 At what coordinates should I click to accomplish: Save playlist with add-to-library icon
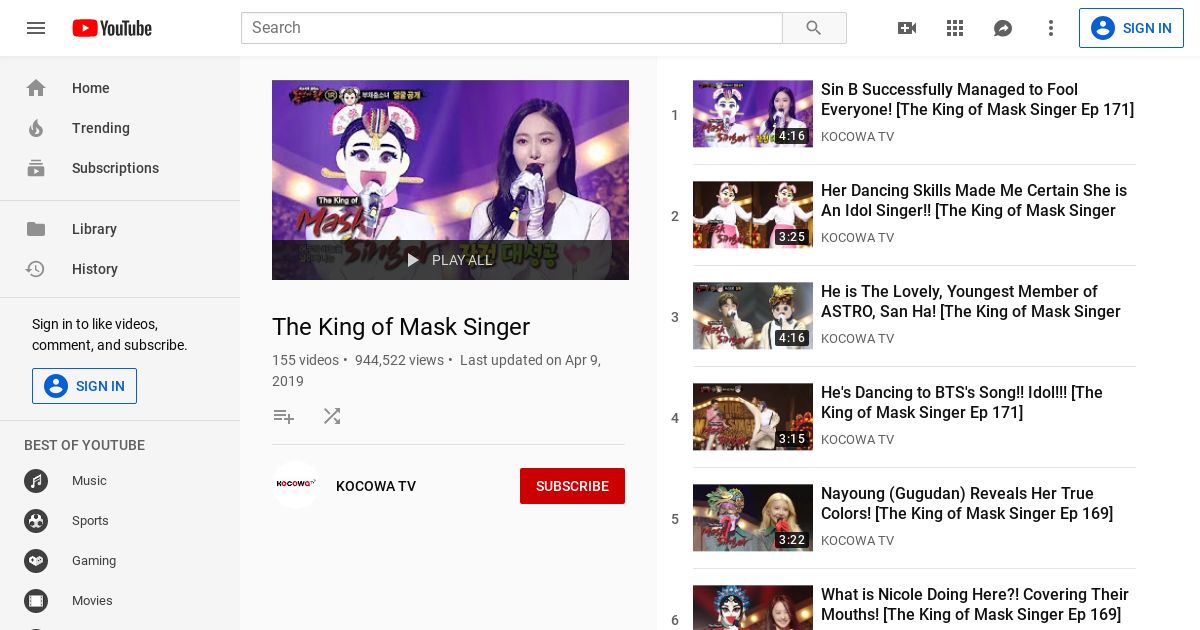point(284,416)
